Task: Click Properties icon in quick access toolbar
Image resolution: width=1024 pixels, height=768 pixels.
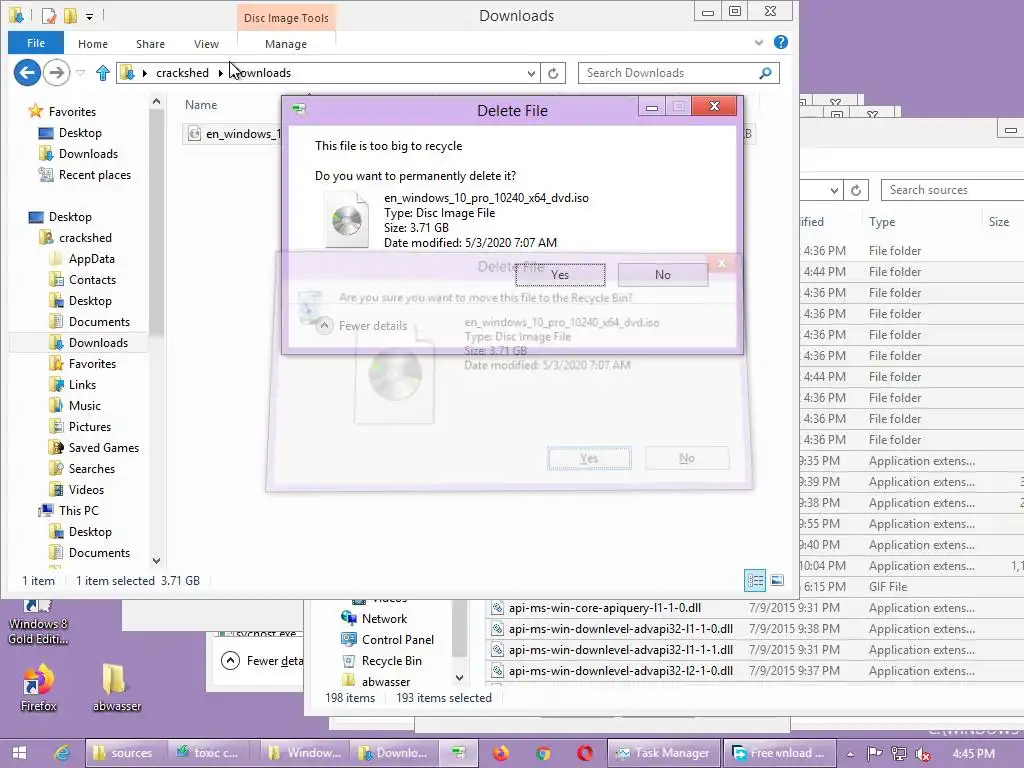Action: [x=49, y=15]
